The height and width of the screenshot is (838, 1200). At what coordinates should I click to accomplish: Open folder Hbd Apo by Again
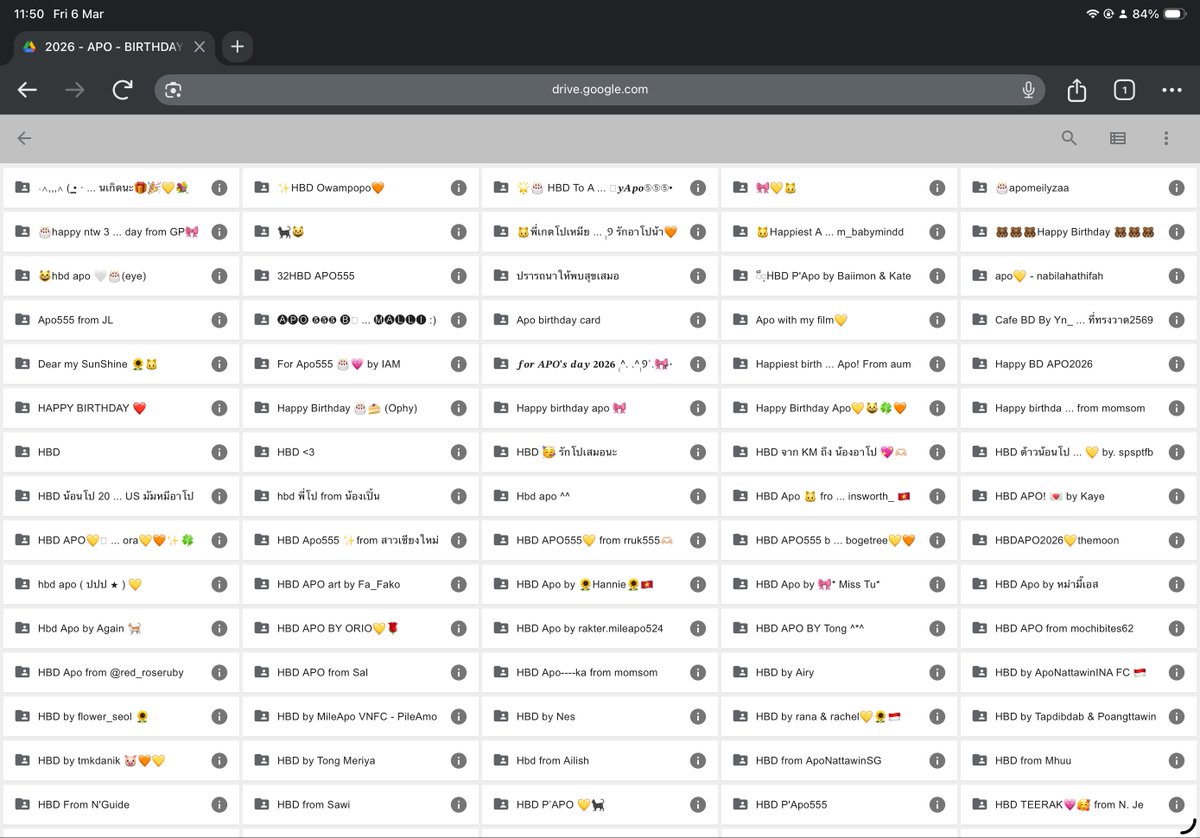[x=121, y=628]
